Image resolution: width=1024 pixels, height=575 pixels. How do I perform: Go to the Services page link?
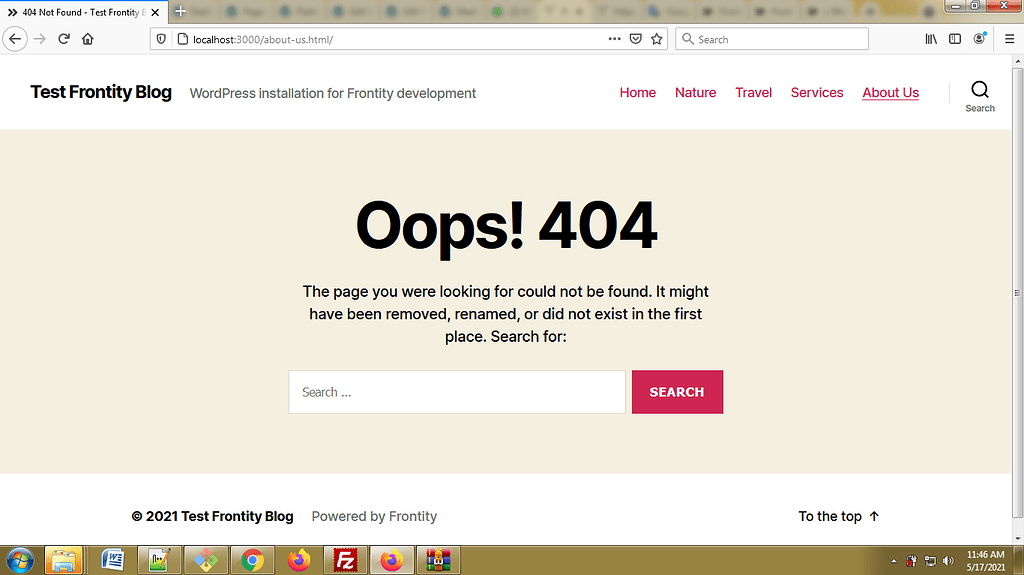point(817,92)
